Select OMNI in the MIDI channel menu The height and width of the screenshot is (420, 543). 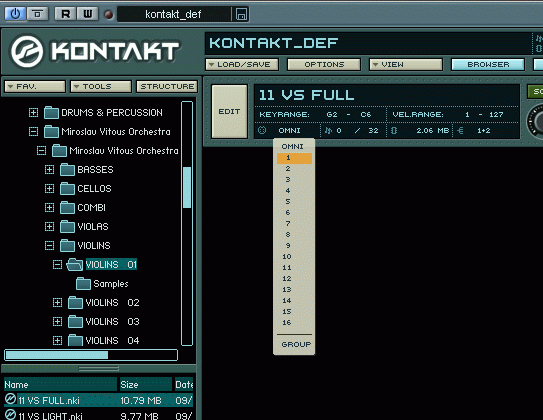tap(294, 146)
